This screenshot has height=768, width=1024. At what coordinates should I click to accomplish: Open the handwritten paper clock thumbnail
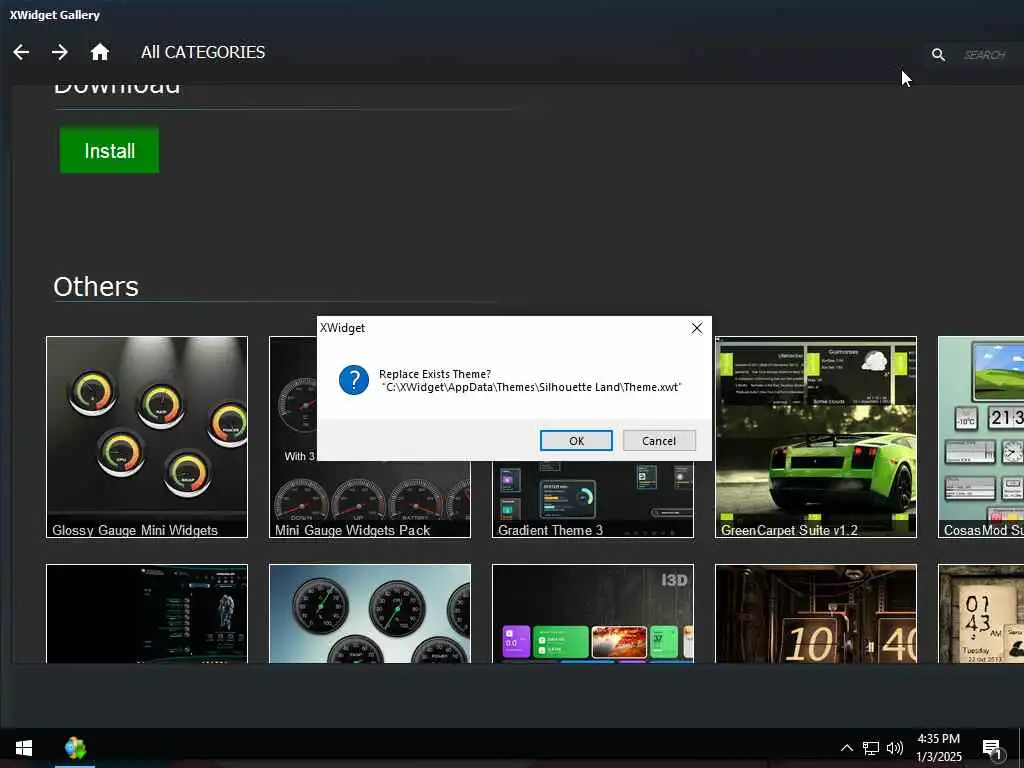[981, 614]
